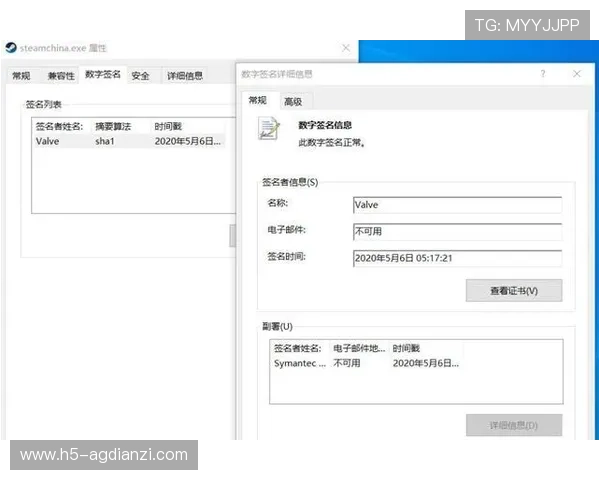
Task: Switch to the 详细信息 tab
Action: [x=184, y=76]
